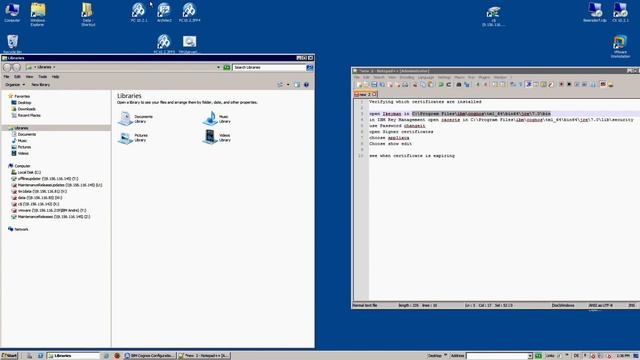This screenshot has width=640, height=360.
Task: Select the 'new 2' tab in Notepad++
Action: tap(364, 94)
